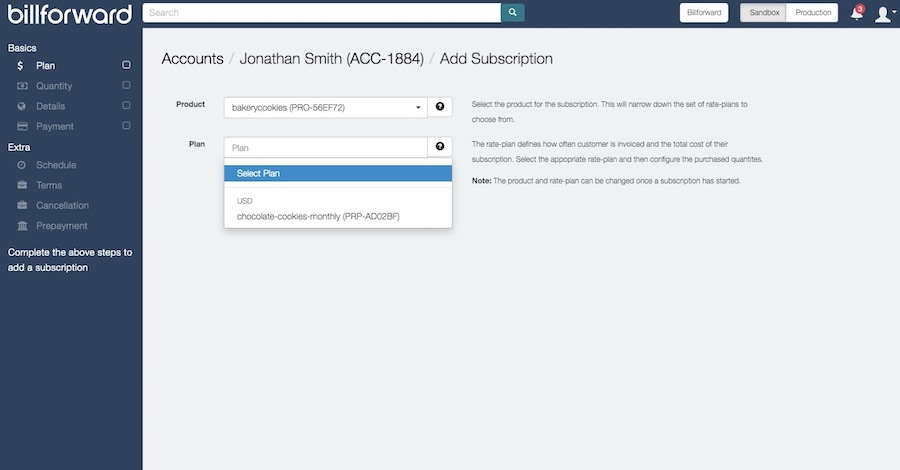
Task: Open the notifications bell
Action: (856, 14)
